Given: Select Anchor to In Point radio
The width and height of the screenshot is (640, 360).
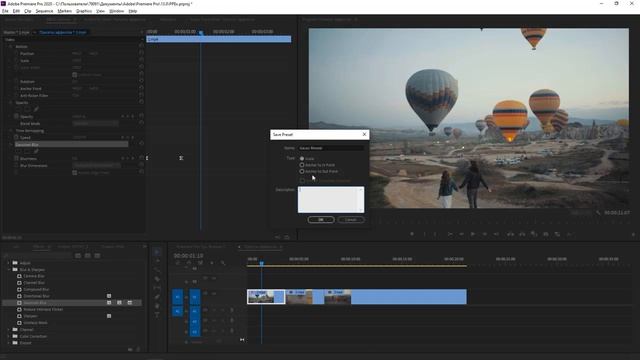Looking at the screenshot, I should coord(302,165).
